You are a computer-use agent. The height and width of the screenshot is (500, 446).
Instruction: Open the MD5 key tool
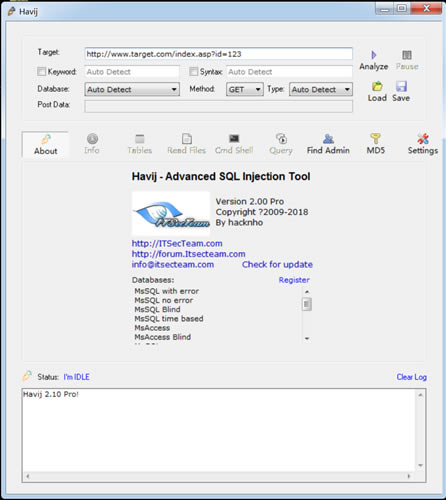click(x=376, y=144)
